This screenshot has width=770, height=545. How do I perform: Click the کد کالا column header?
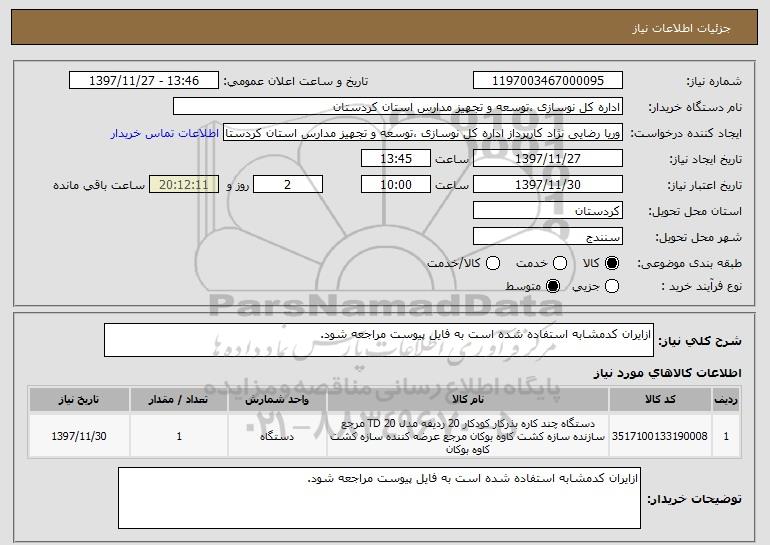660,399
